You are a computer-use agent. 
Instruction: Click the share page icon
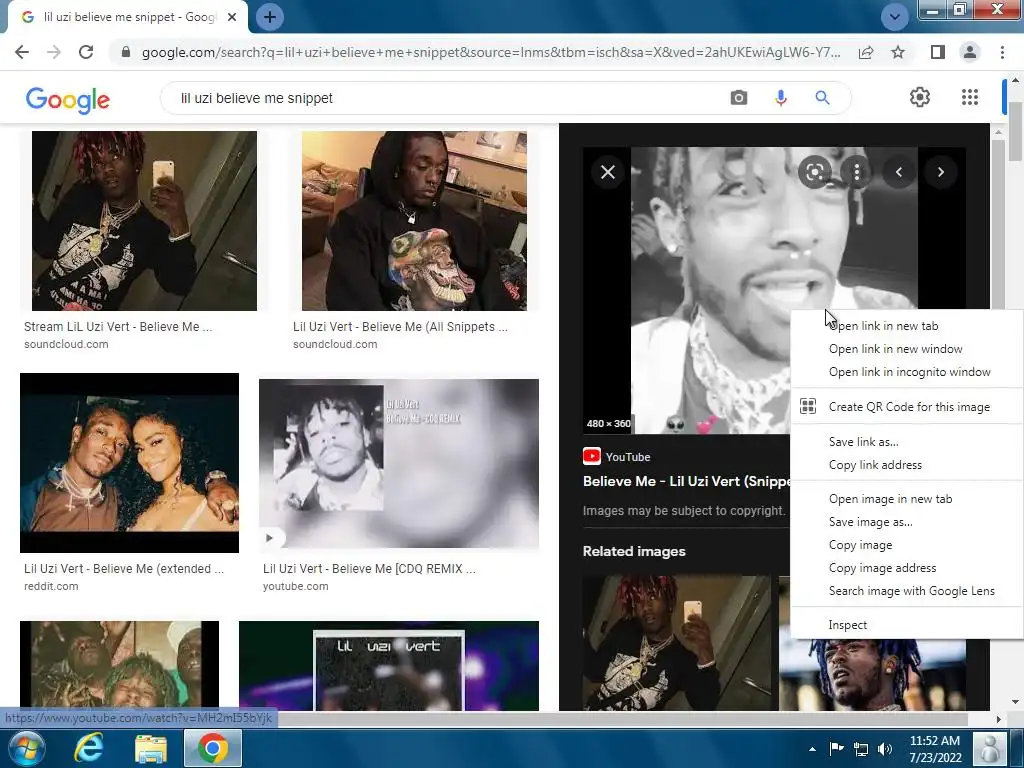[x=866, y=52]
